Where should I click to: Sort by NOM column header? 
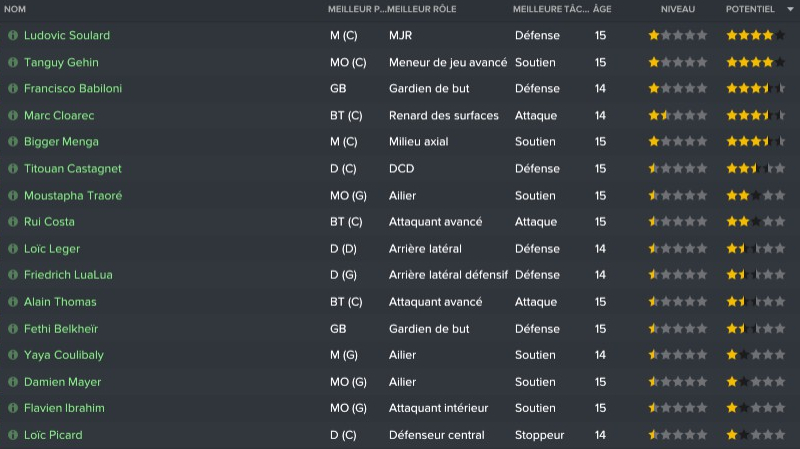click(x=16, y=8)
